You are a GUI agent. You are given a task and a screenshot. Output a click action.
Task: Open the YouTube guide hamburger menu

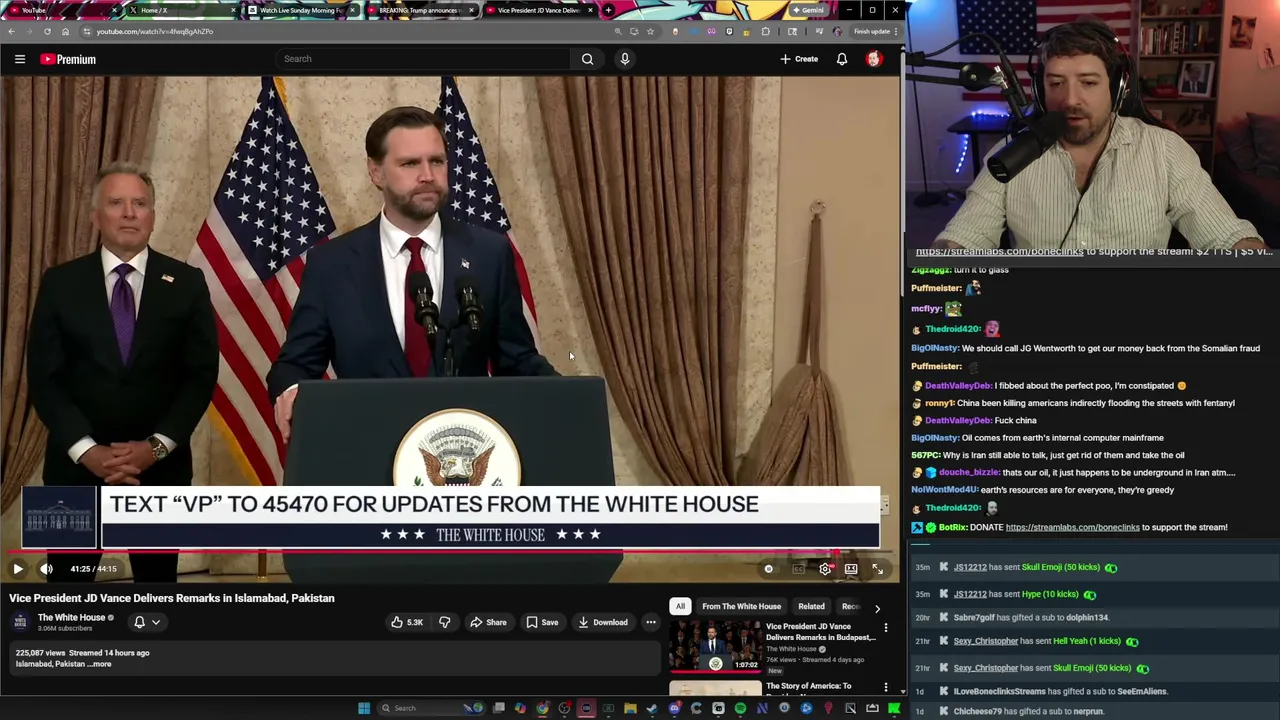[x=19, y=59]
